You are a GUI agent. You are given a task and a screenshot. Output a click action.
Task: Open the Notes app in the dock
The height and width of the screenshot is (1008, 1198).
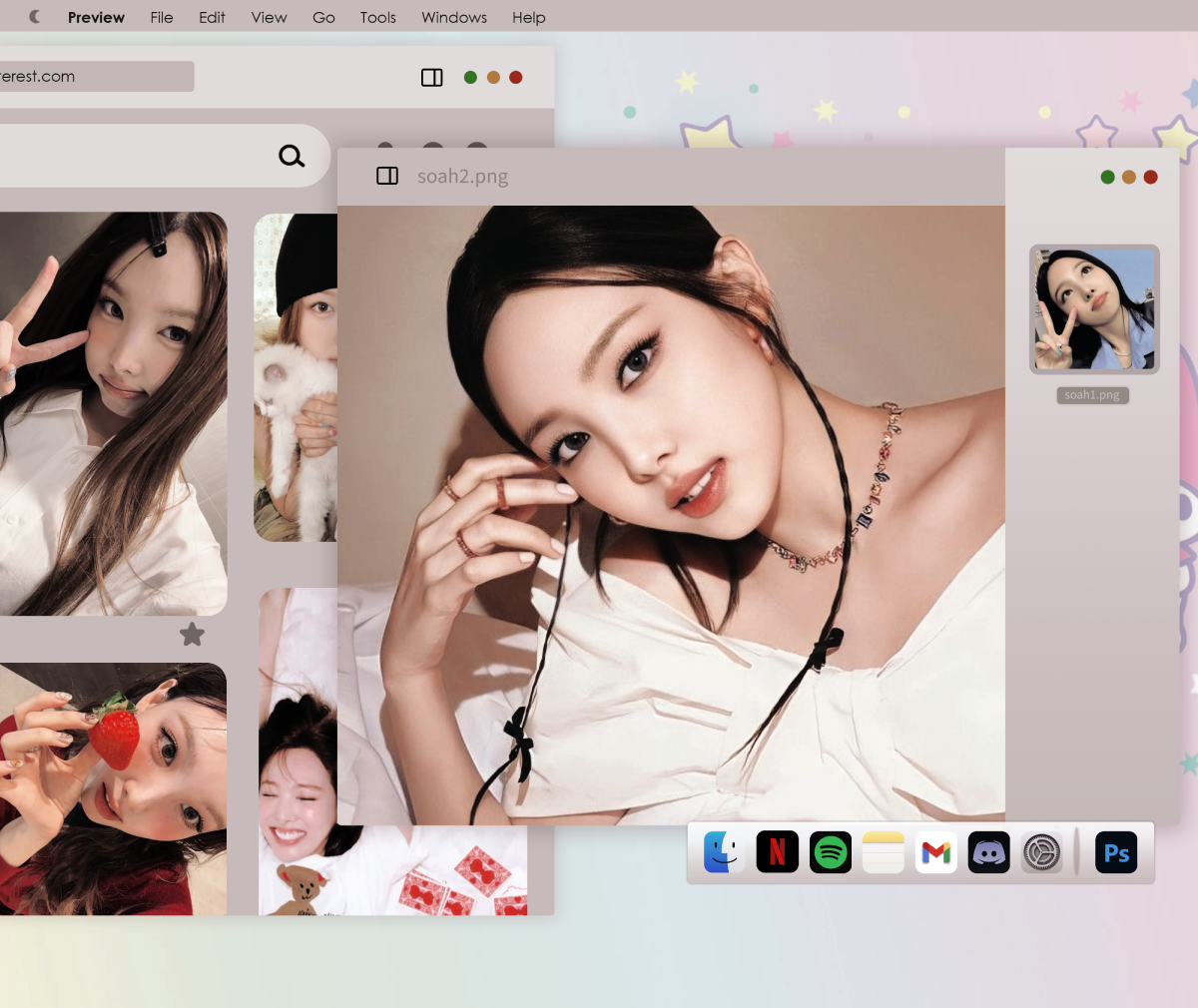click(x=883, y=852)
